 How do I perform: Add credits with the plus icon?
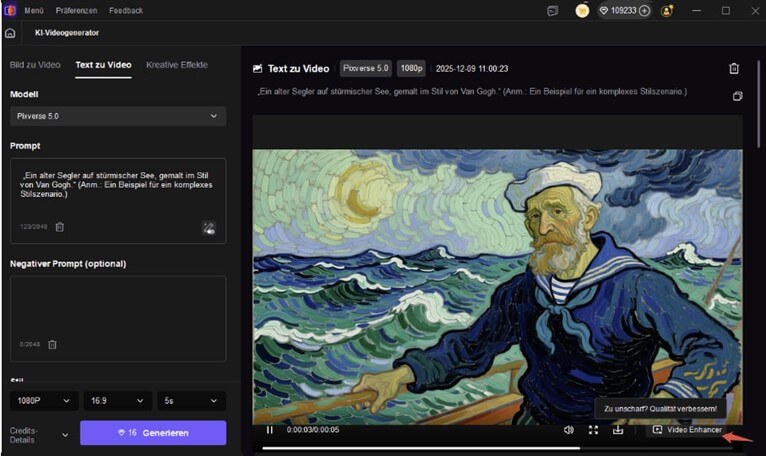[x=645, y=10]
